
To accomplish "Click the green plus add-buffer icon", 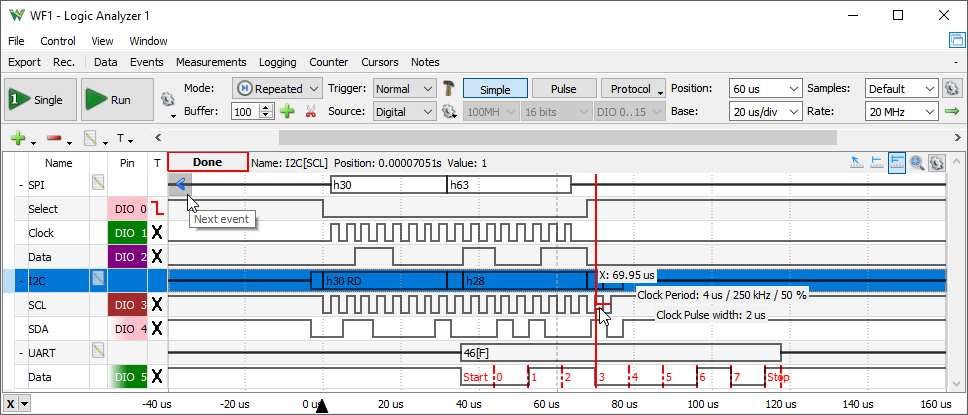I will point(287,112).
